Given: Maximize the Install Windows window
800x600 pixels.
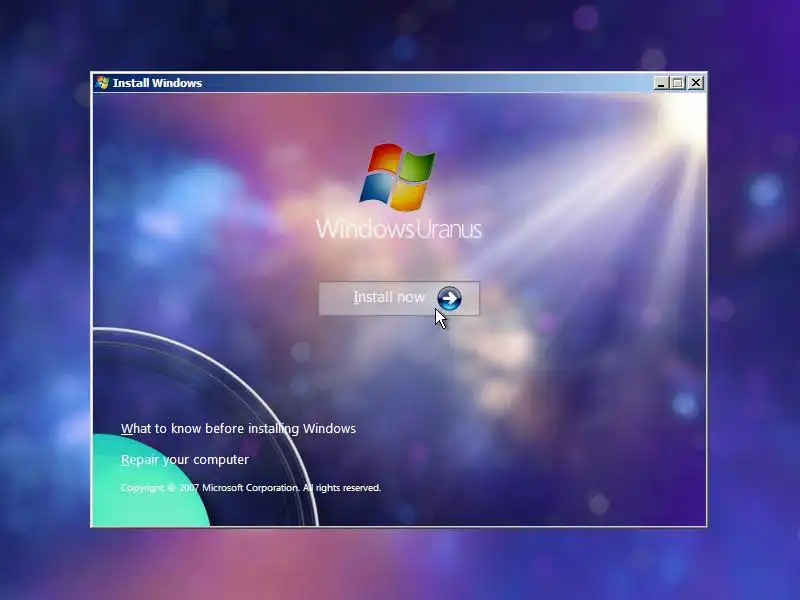Looking at the screenshot, I should point(678,83).
